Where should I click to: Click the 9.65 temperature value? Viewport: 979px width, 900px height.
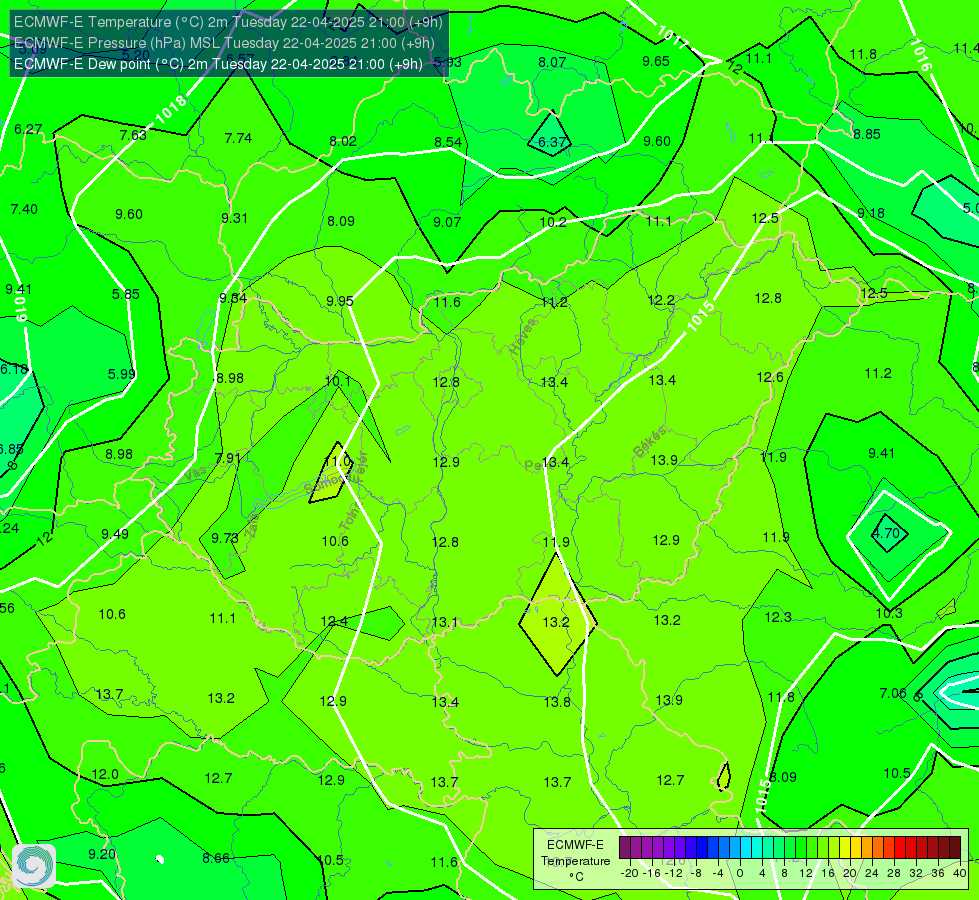[656, 61]
